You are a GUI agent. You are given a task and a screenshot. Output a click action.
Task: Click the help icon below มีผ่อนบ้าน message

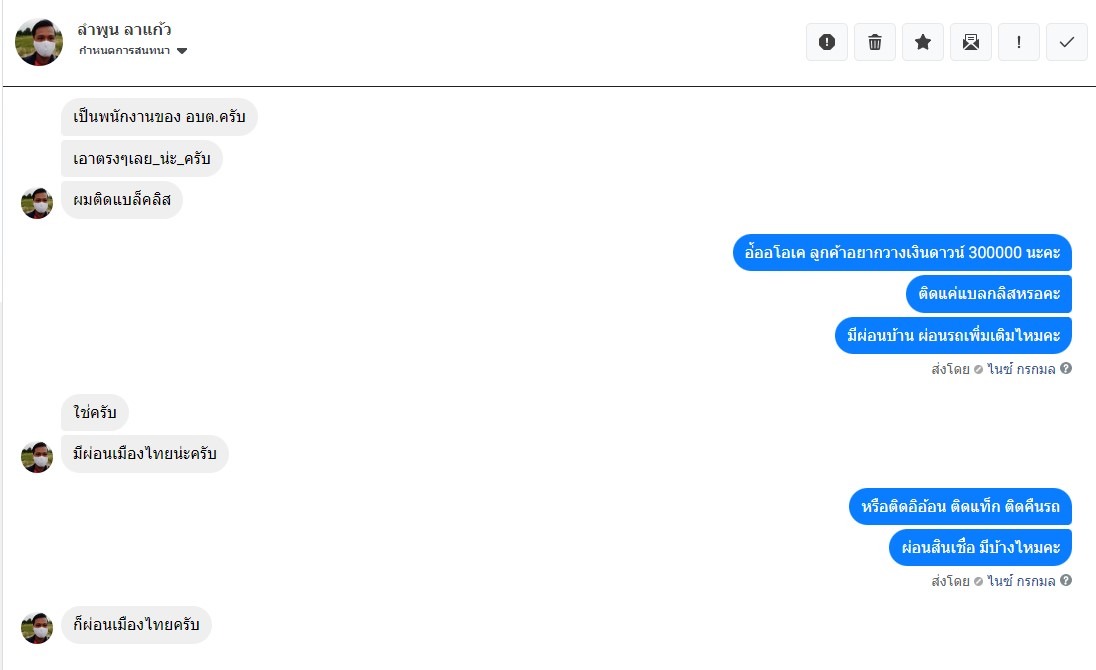pos(1066,369)
